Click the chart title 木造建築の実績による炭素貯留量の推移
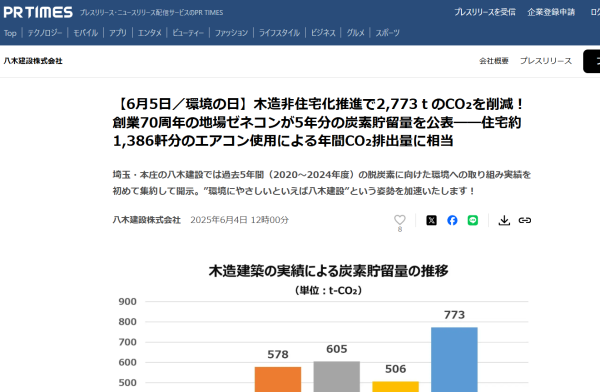 [328, 271]
